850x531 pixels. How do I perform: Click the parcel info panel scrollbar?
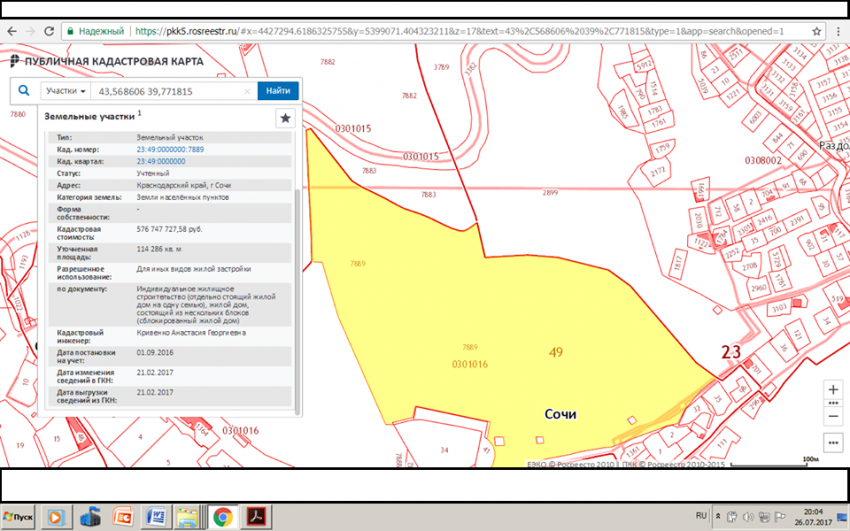pyautogui.click(x=297, y=302)
